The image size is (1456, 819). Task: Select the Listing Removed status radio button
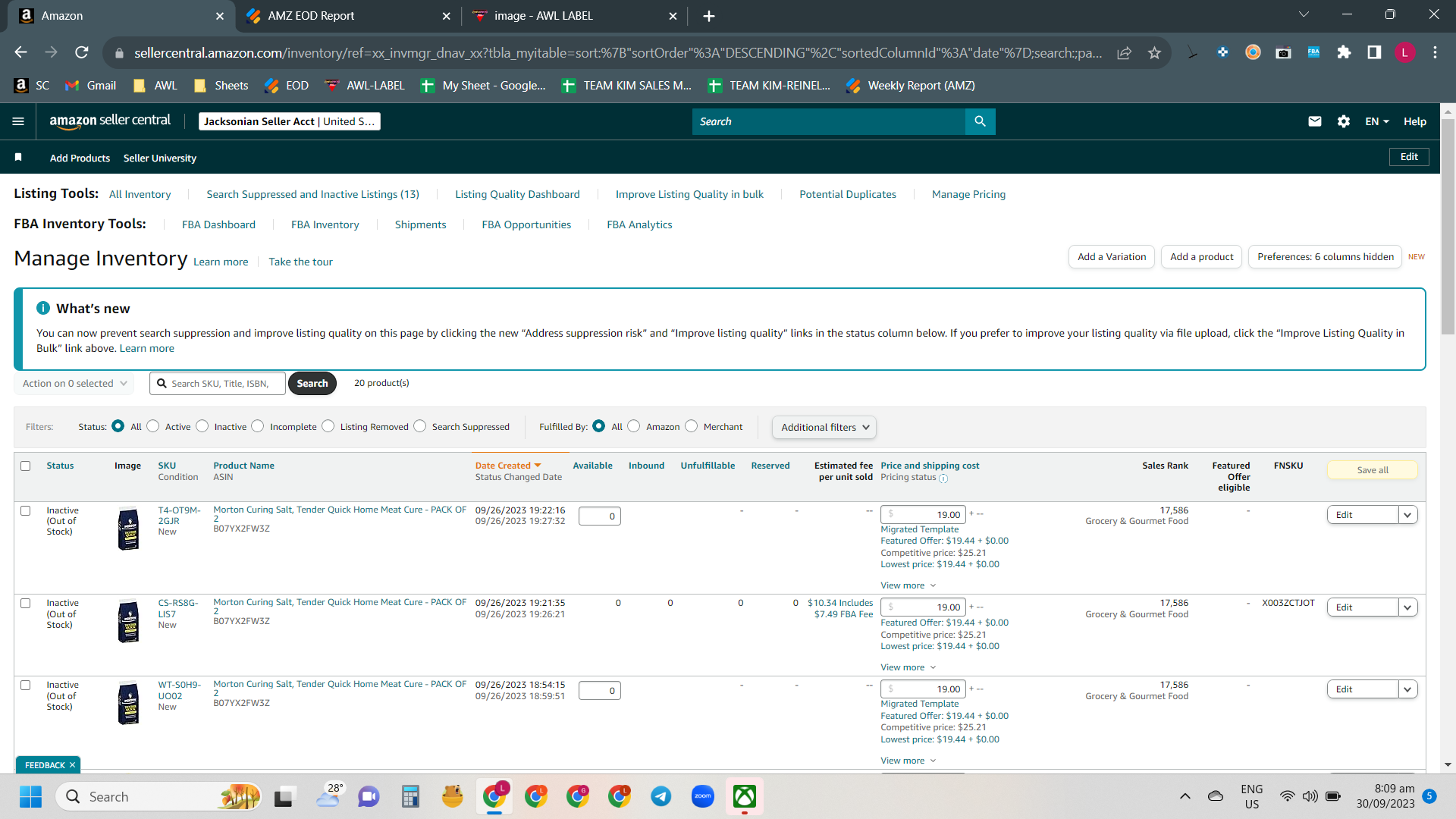328,426
